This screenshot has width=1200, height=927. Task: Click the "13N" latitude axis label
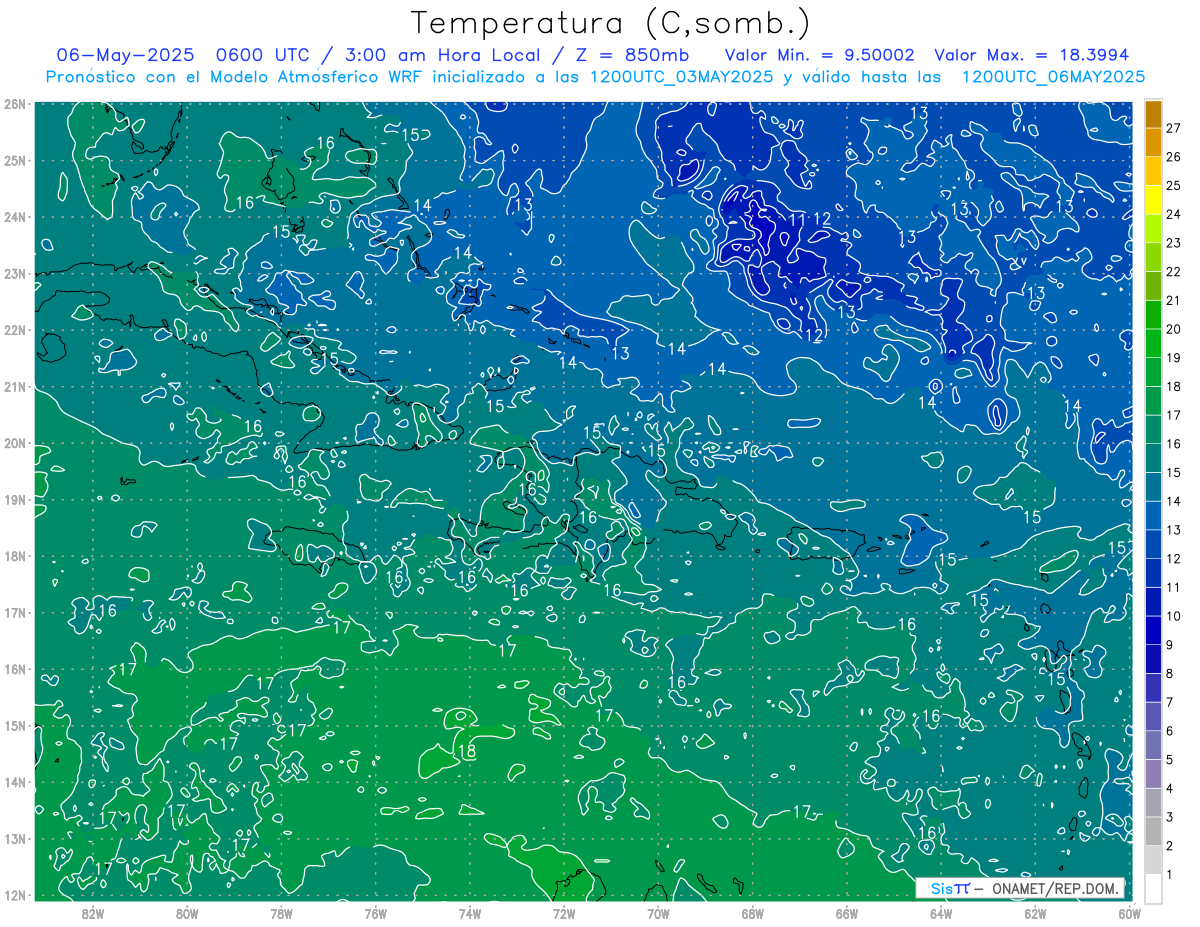click(x=15, y=839)
